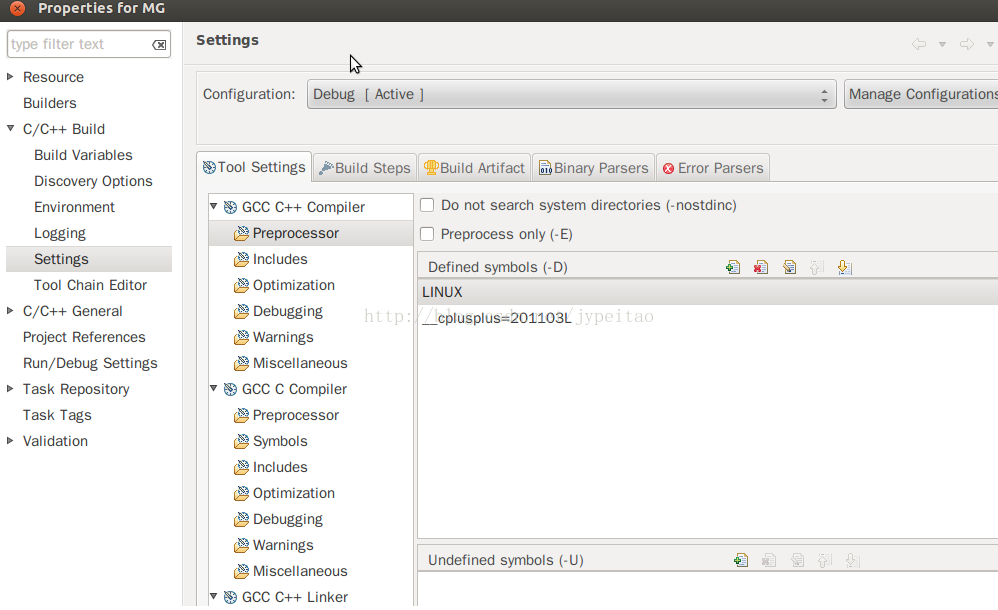
Task: Toggle the Preprocess only (-E) checkbox
Action: pos(427,234)
